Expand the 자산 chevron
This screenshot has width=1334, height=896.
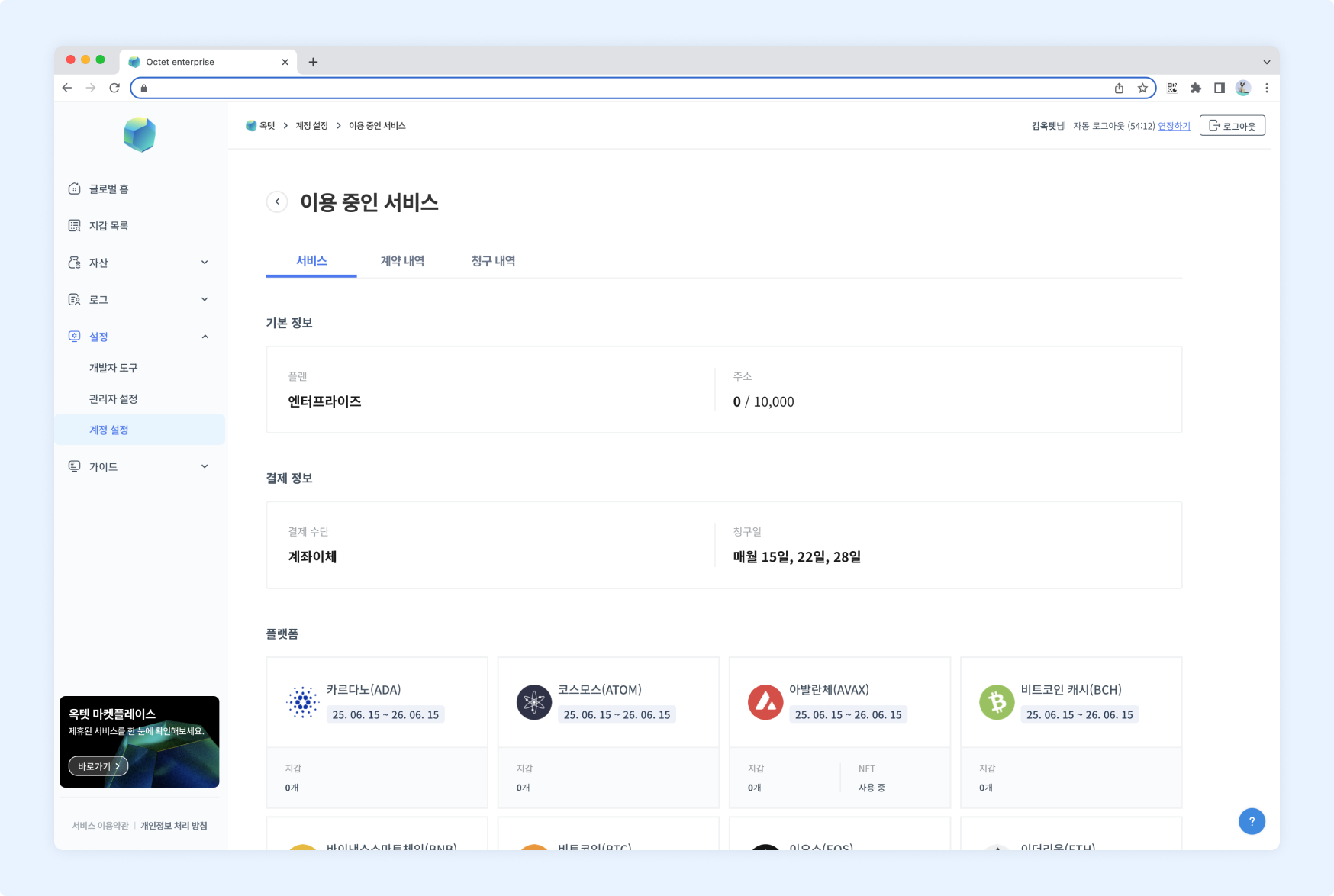pyautogui.click(x=205, y=263)
